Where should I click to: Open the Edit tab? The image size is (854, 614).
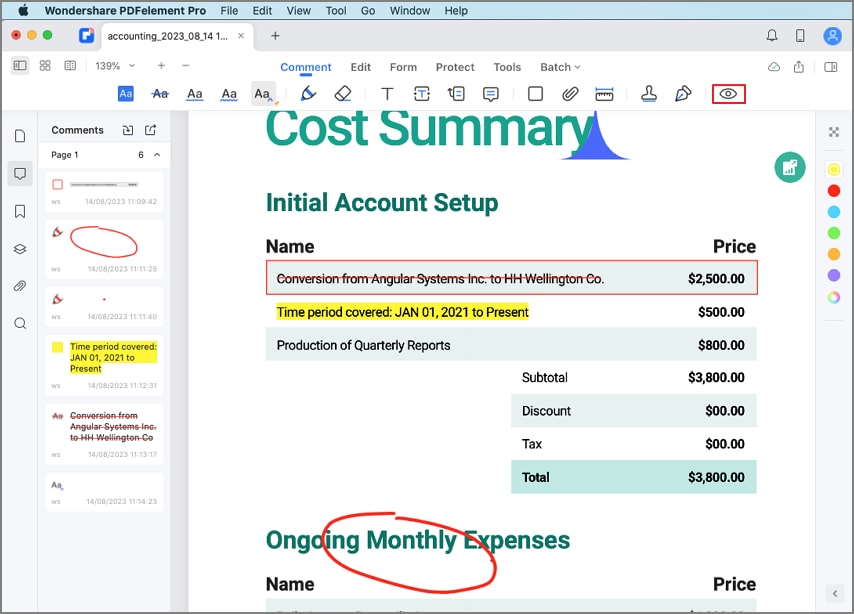361,67
